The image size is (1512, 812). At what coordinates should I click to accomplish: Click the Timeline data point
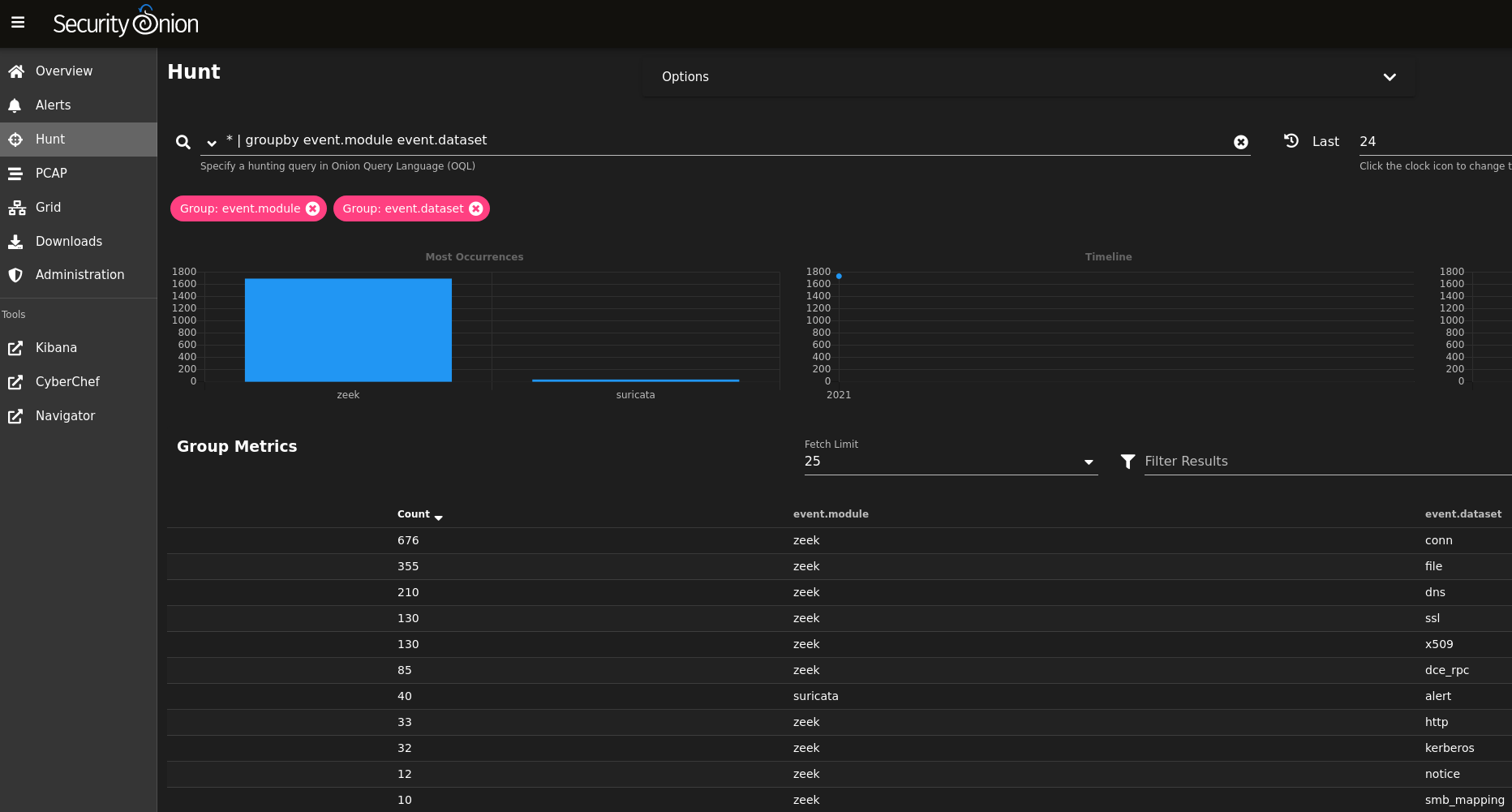coord(839,277)
